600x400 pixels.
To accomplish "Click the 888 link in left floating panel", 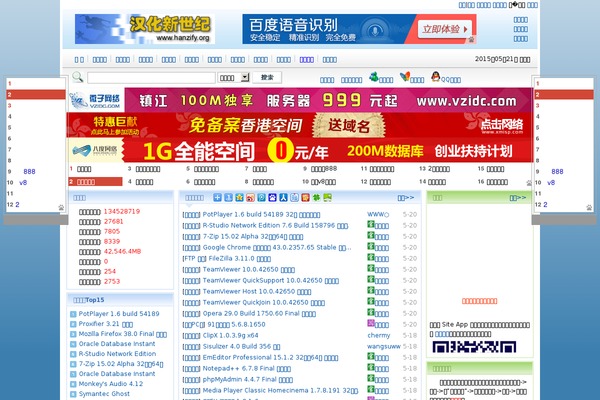I will coord(29,171).
